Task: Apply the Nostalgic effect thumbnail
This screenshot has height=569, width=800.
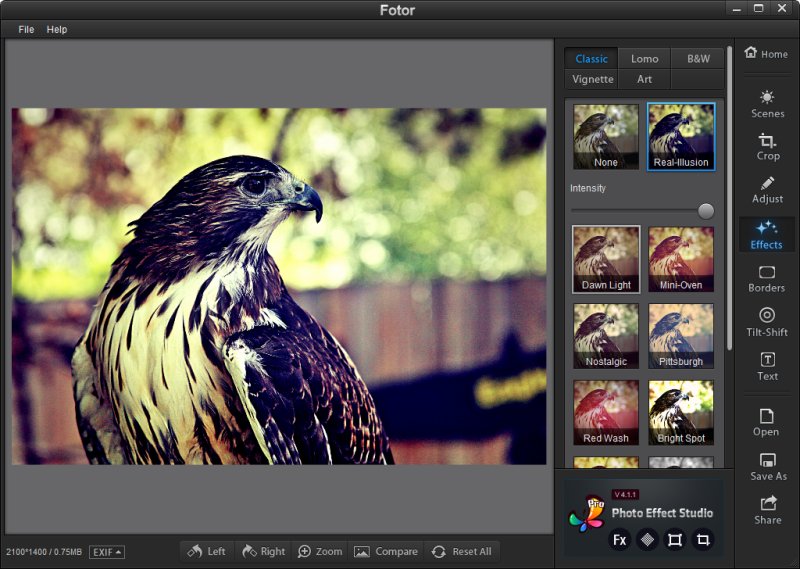Action: coord(605,336)
